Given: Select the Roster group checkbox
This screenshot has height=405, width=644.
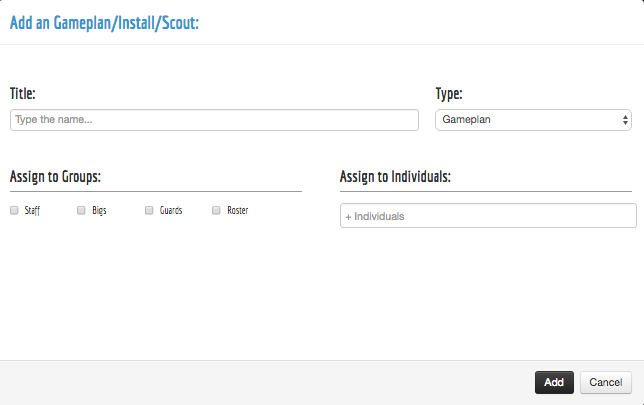Looking at the screenshot, I should [x=216, y=211].
